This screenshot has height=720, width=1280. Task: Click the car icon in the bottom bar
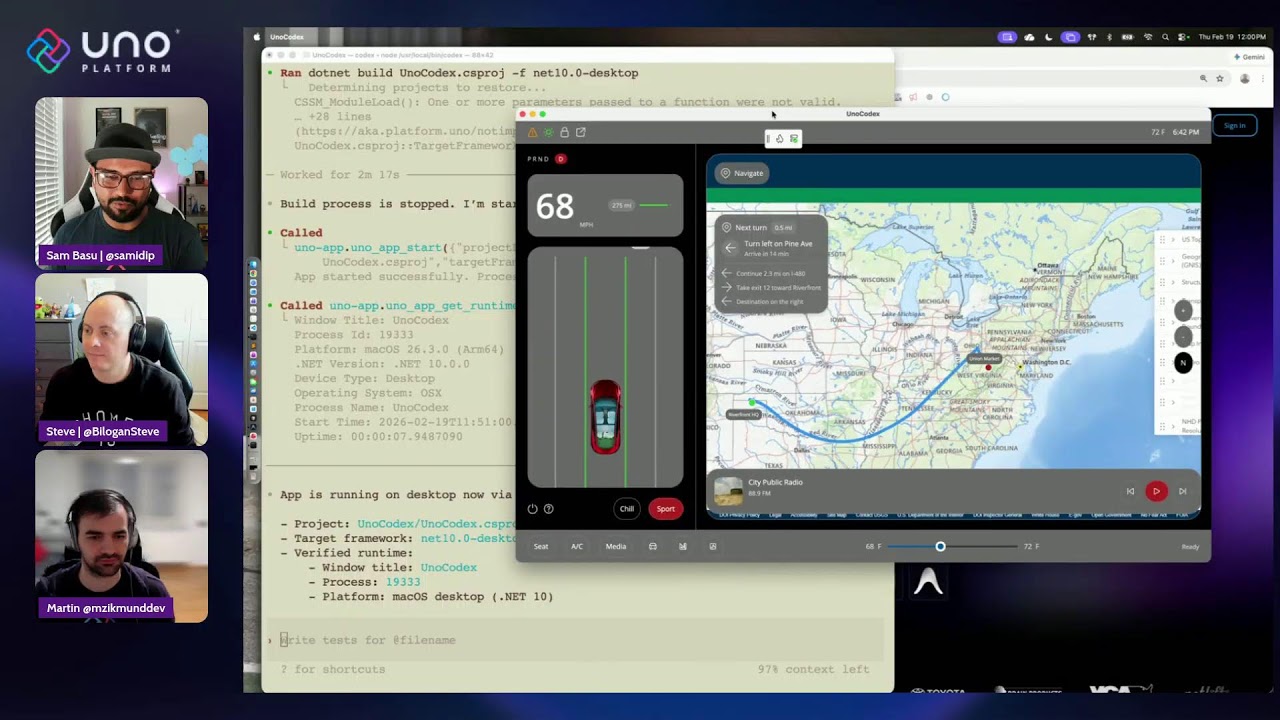coord(653,546)
